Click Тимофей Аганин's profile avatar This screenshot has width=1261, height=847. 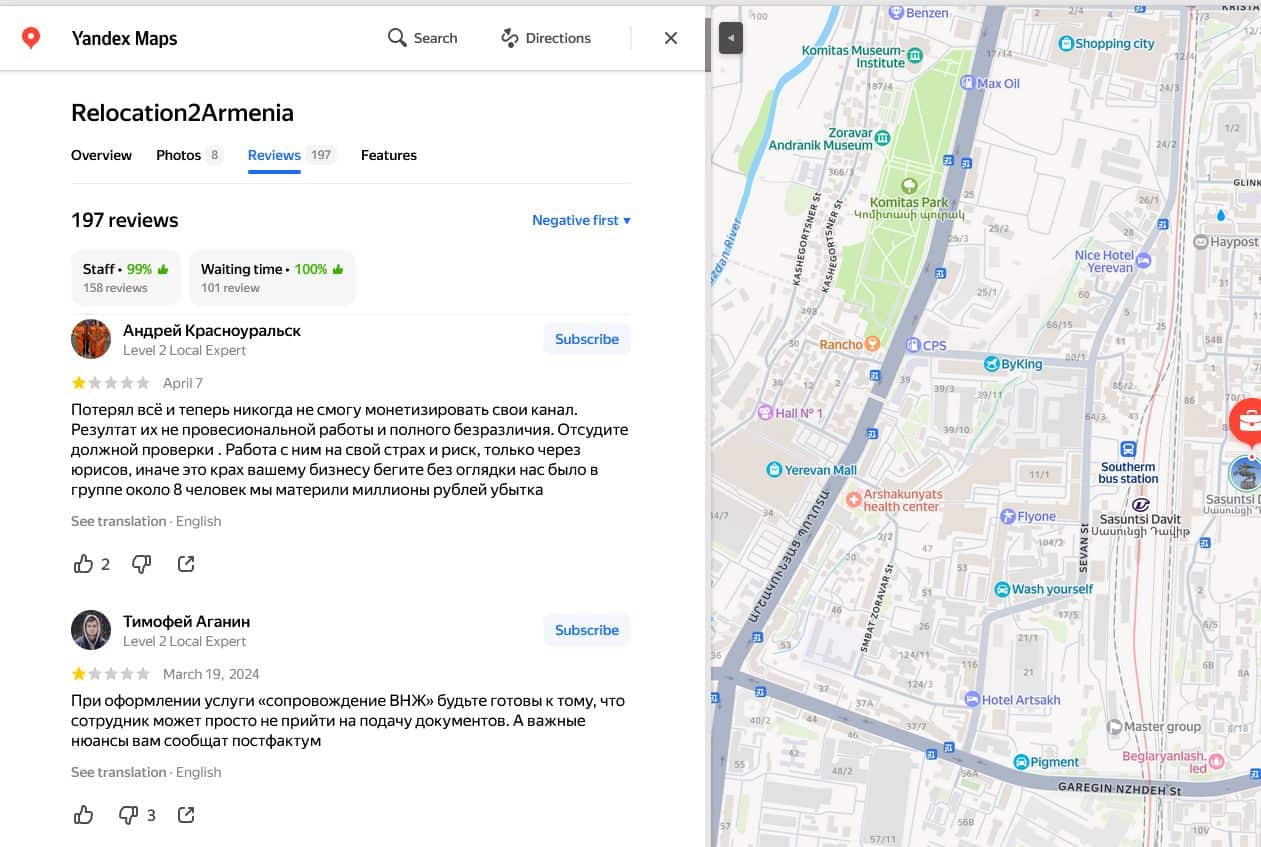[x=91, y=630]
